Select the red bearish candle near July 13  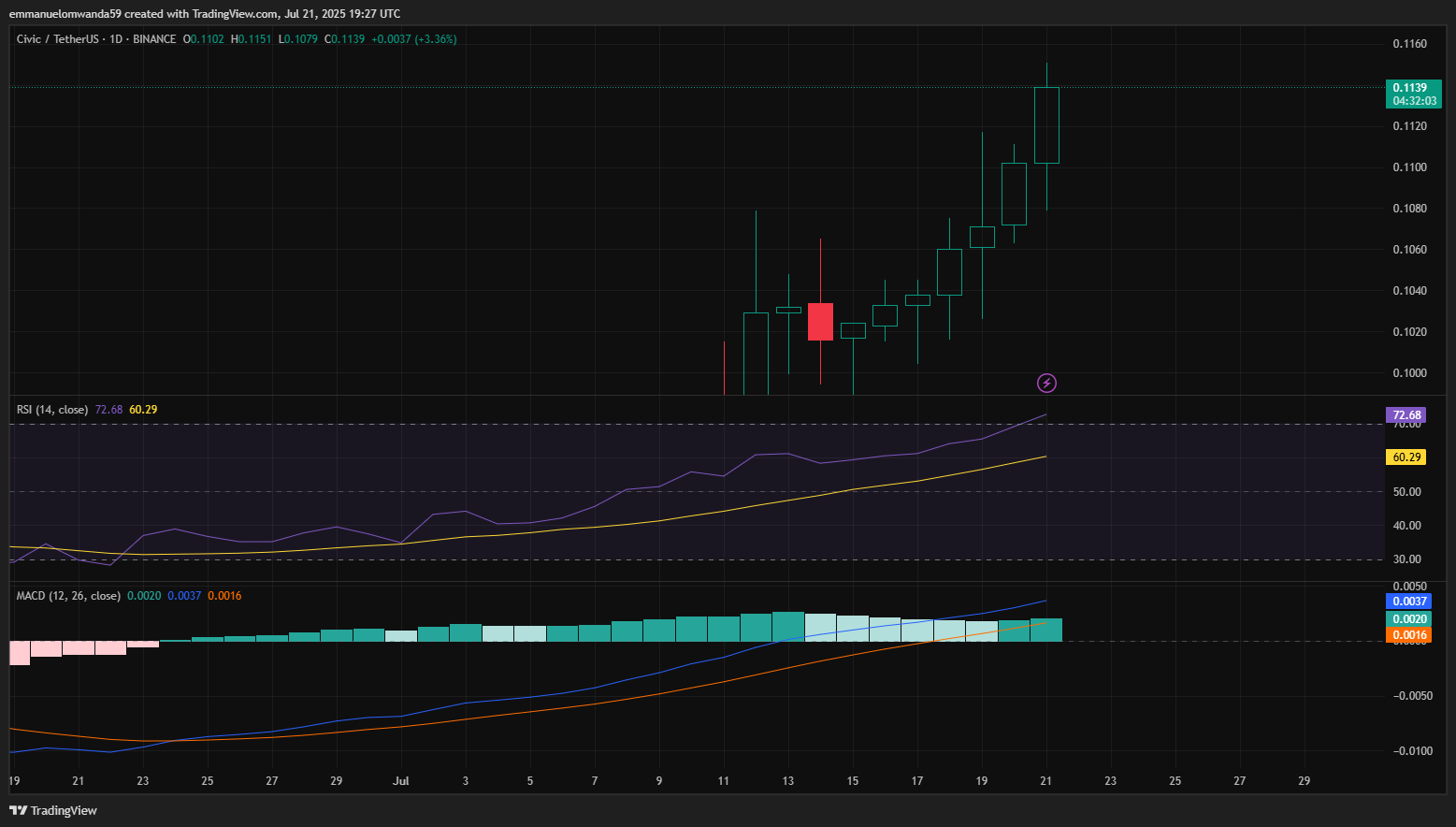click(x=820, y=322)
